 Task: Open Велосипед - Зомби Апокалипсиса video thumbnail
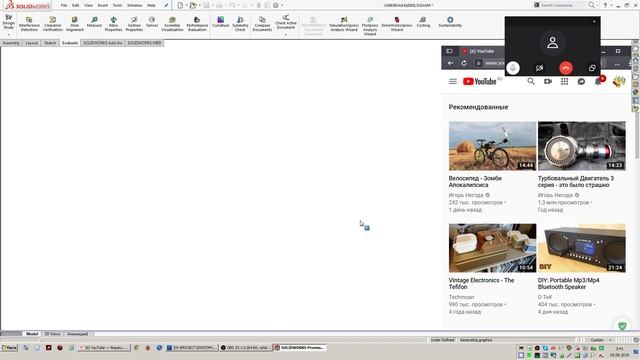click(x=492, y=146)
